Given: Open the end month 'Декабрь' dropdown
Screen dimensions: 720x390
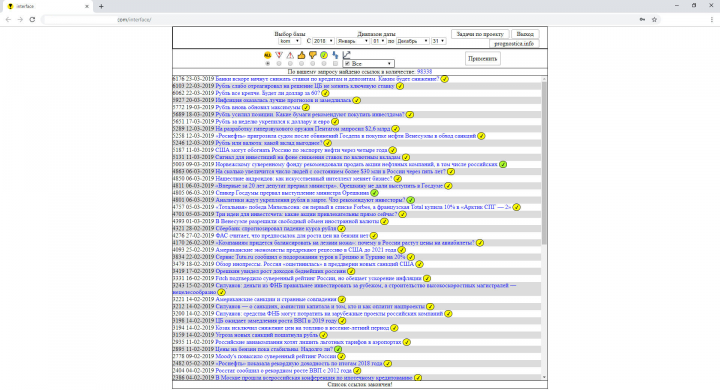Looking at the screenshot, I should [x=412, y=41].
